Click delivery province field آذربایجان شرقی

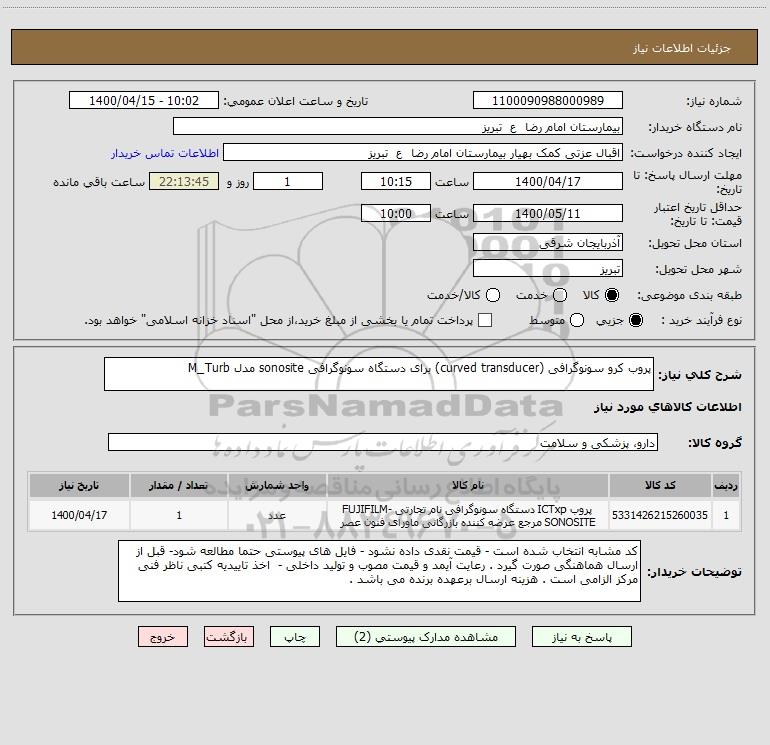pos(548,242)
